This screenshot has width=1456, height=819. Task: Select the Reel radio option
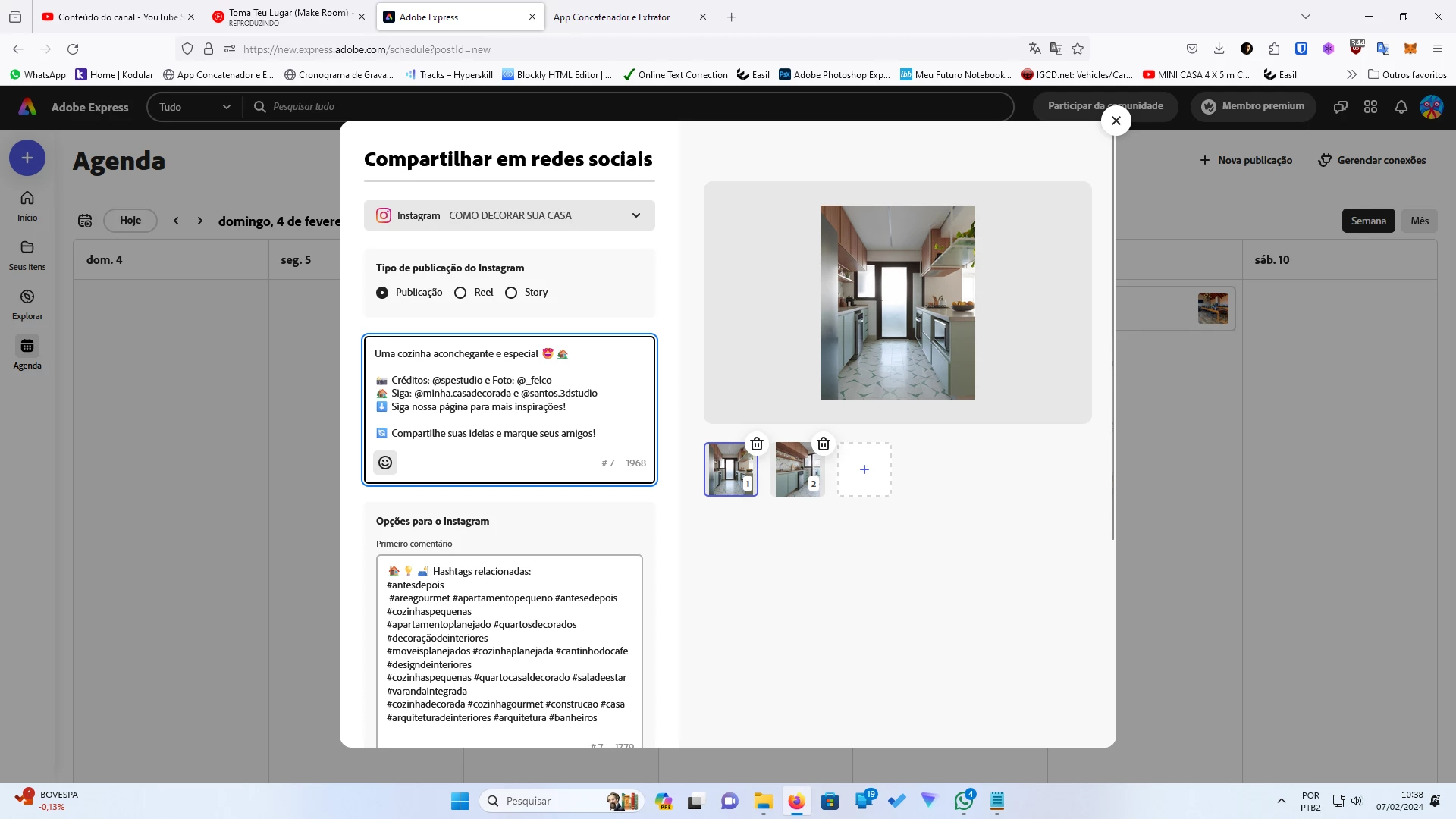pyautogui.click(x=460, y=293)
